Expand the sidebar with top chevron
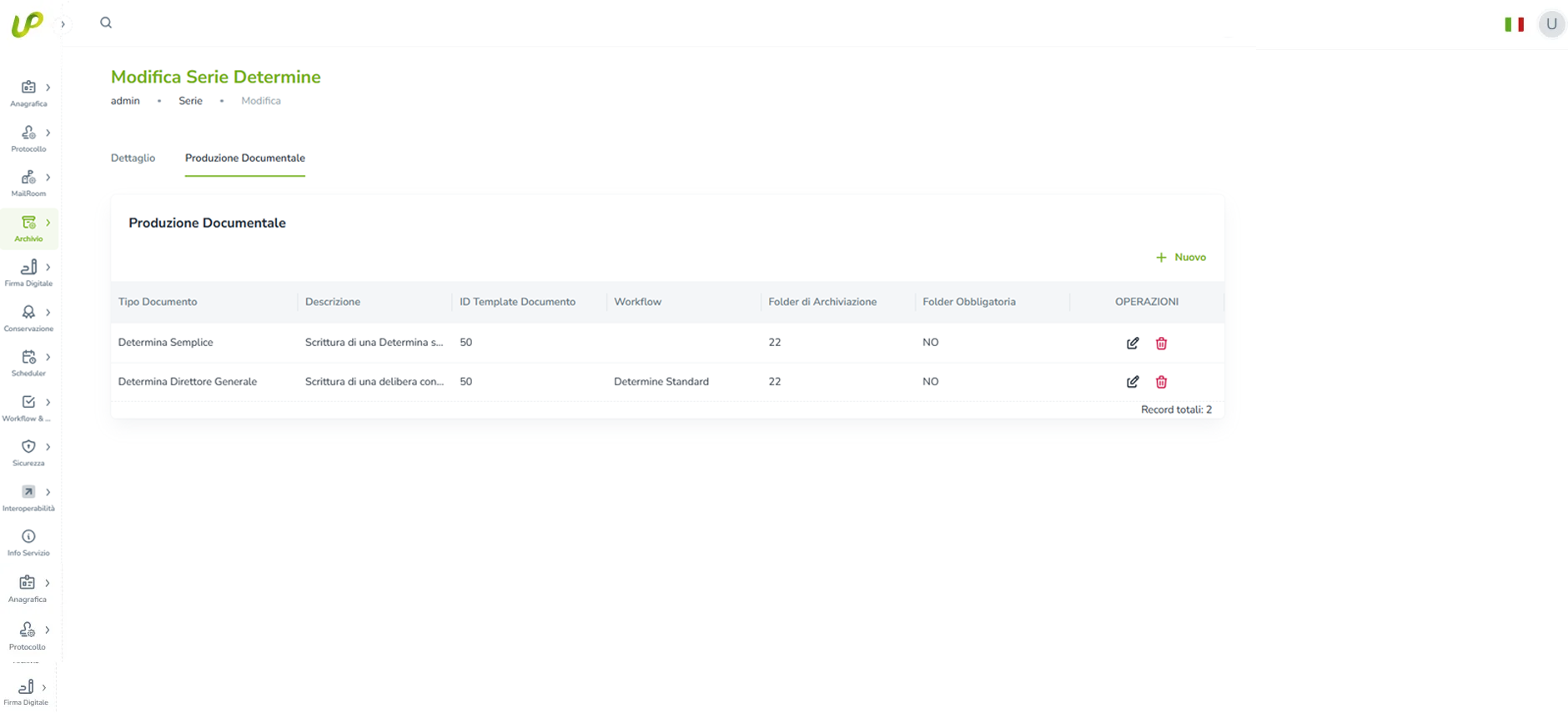Screen dimensions: 1568x713 (63, 24)
